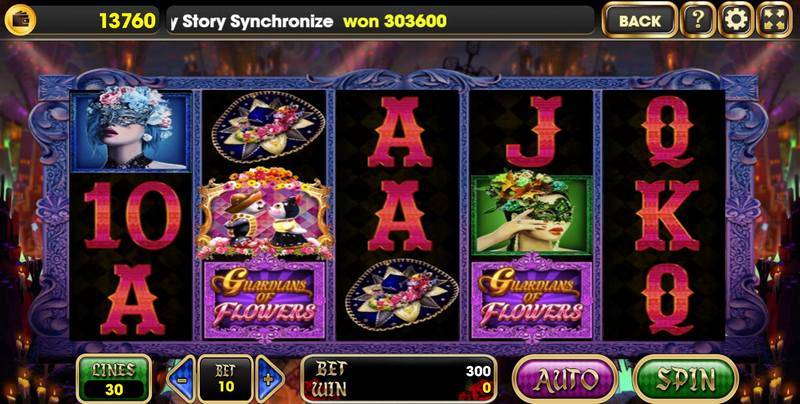Open the help question mark icon
The height and width of the screenshot is (404, 800).
(x=697, y=20)
